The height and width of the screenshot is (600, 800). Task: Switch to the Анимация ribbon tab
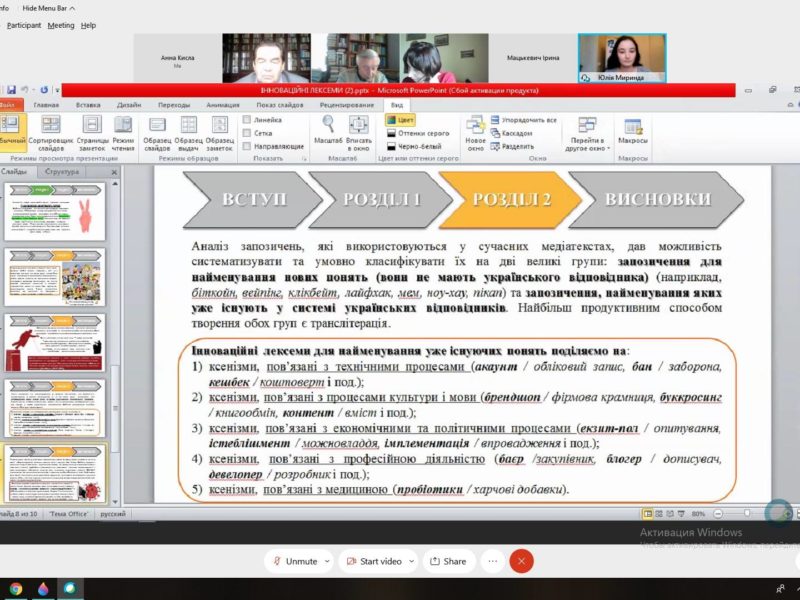(223, 104)
